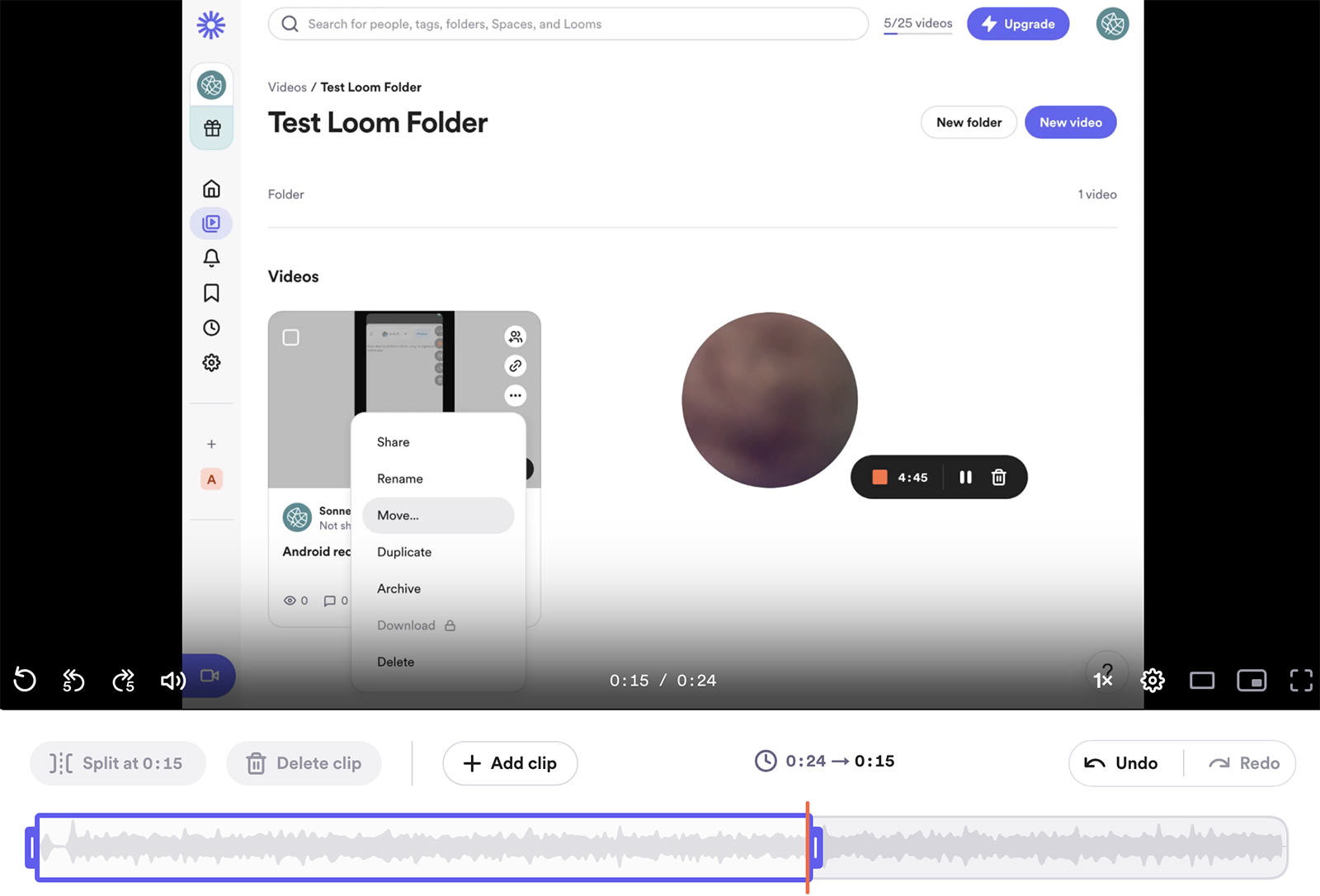Mute the player volume

[x=172, y=680]
